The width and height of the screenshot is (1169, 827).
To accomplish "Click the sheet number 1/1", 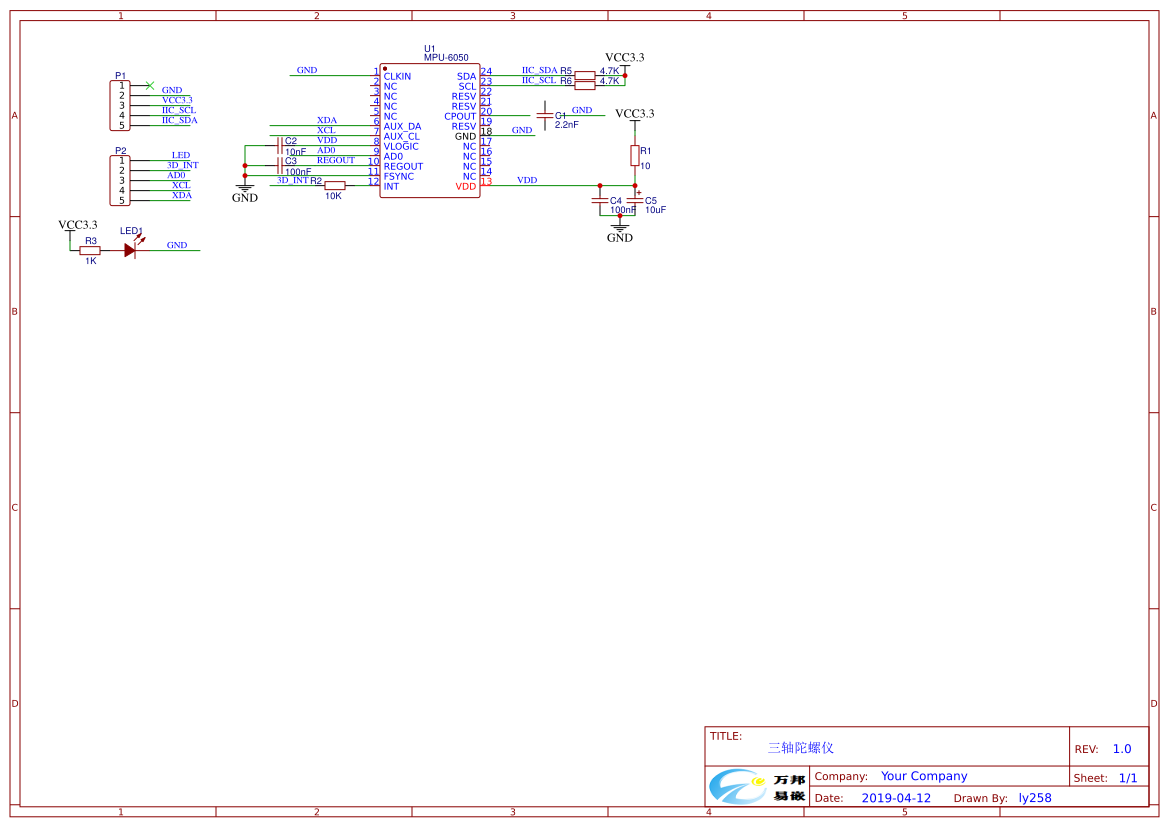I will pyautogui.click(x=1128, y=778).
